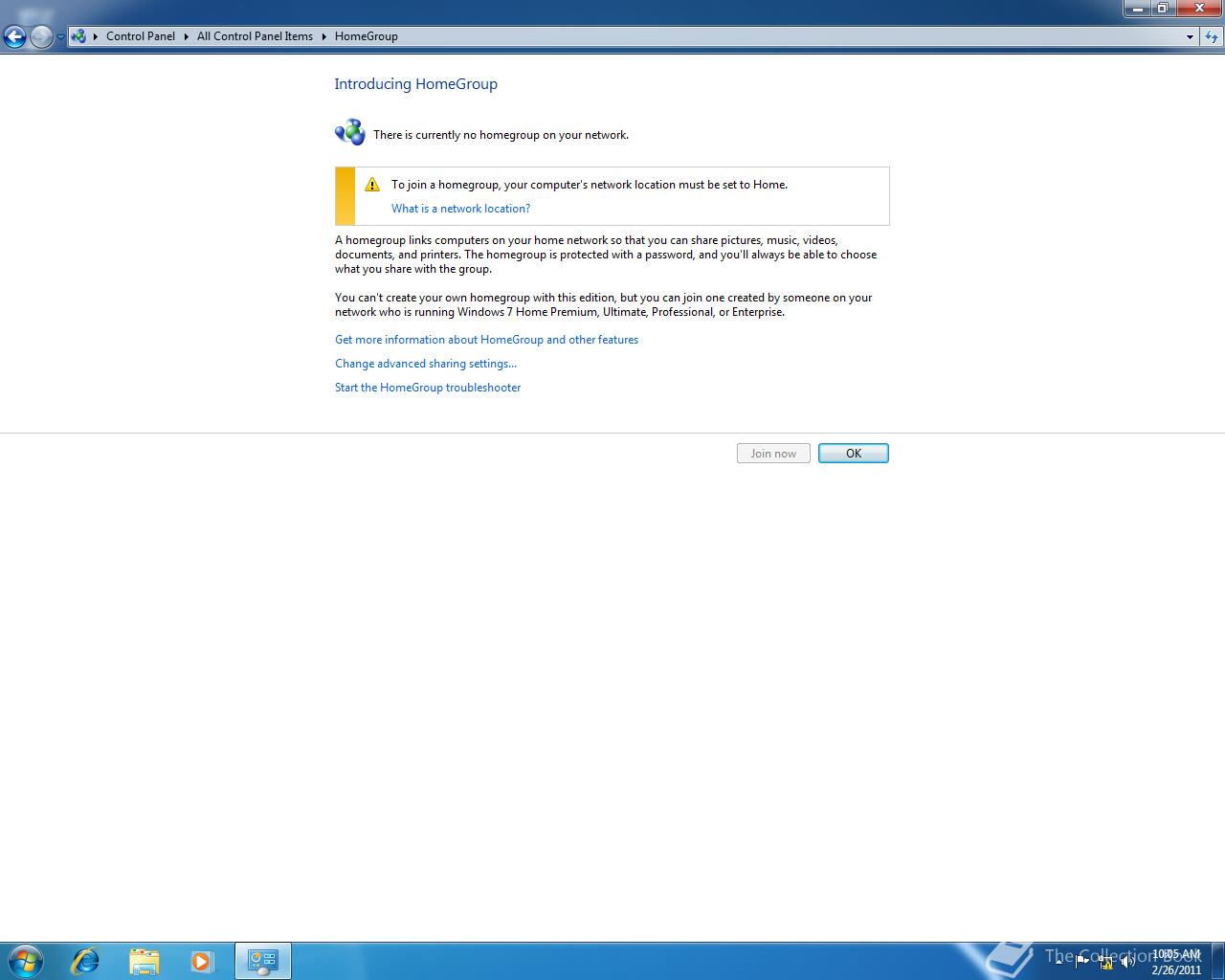Open Windows Media Player from the taskbar

pyautogui.click(x=202, y=961)
